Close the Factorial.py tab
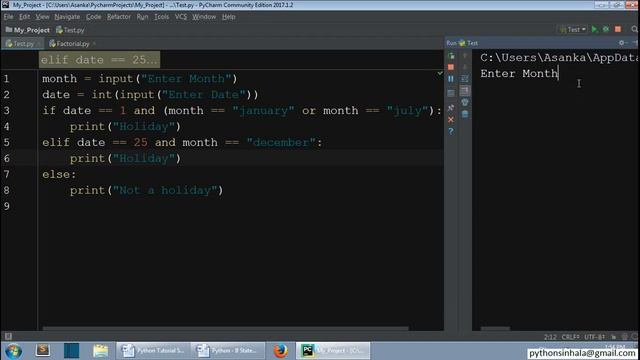 click(x=94, y=44)
